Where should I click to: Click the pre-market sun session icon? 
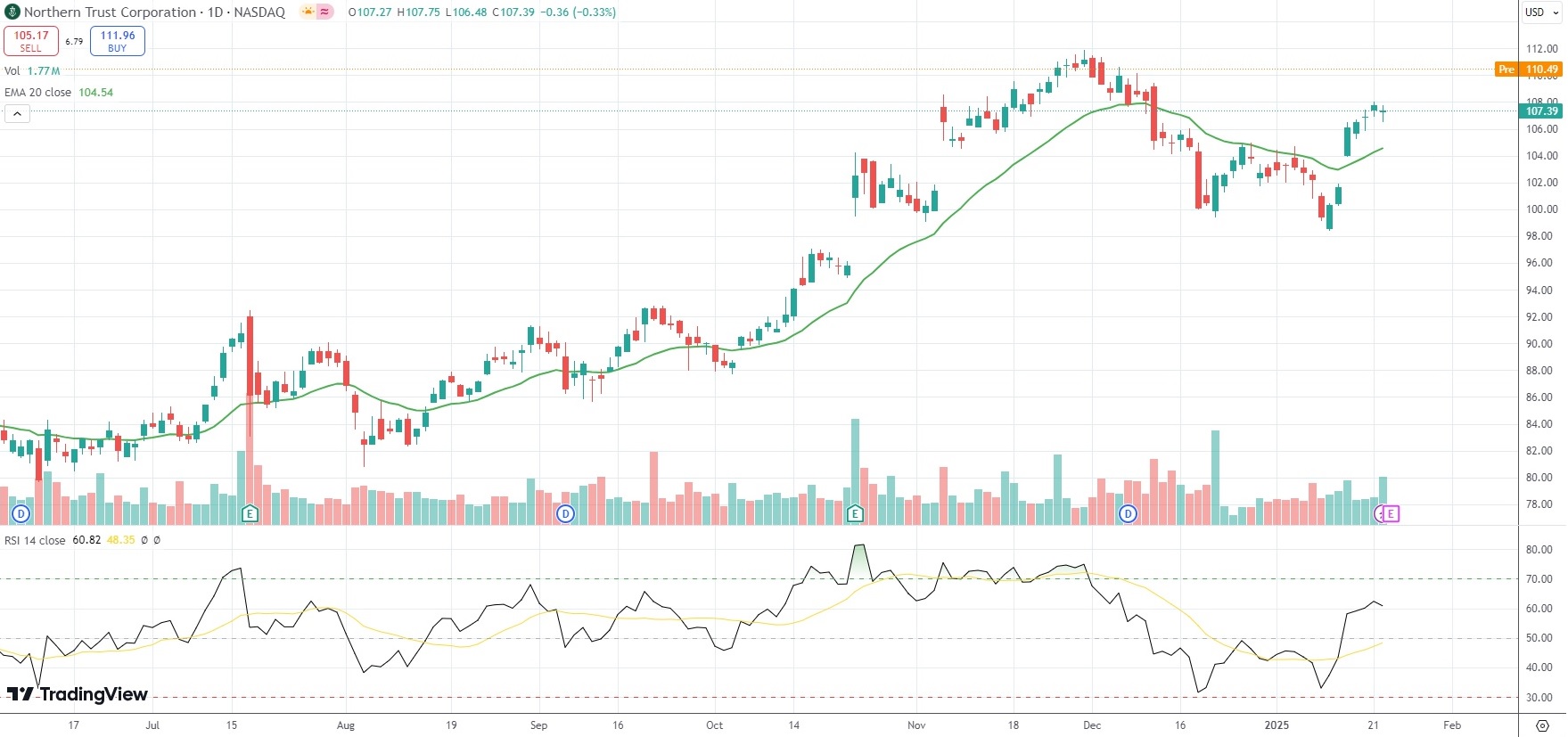click(308, 12)
